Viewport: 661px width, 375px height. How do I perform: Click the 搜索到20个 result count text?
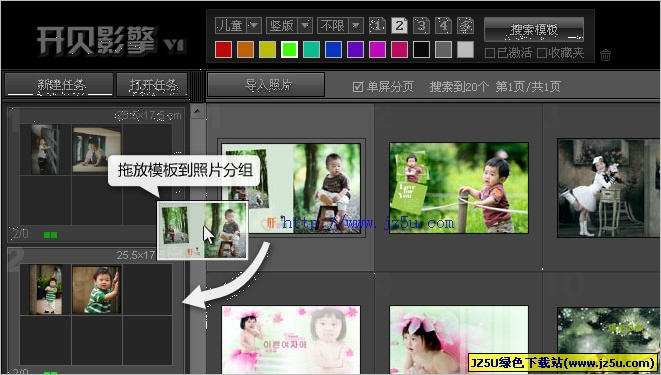click(x=459, y=87)
